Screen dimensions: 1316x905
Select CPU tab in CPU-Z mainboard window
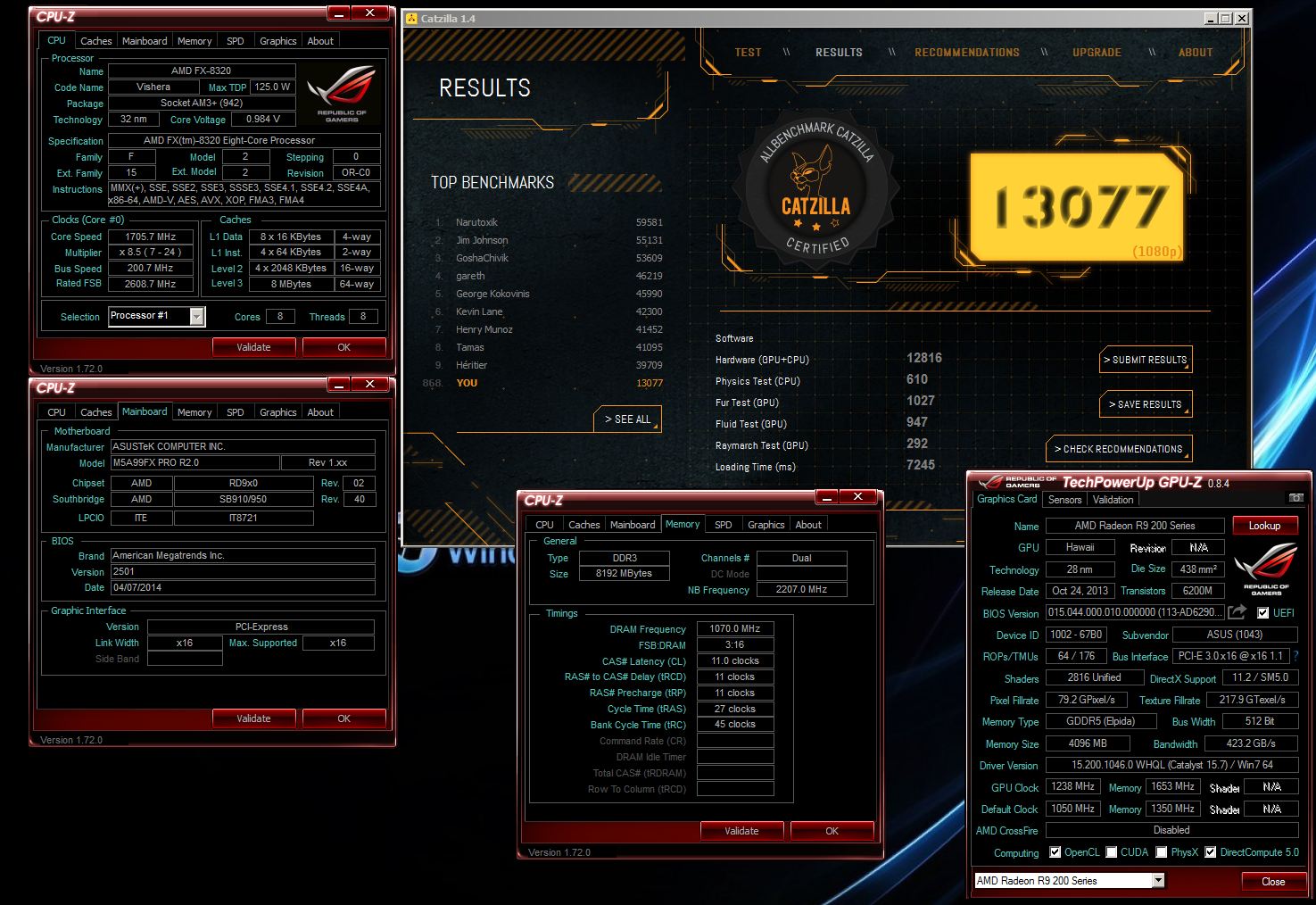tap(56, 412)
